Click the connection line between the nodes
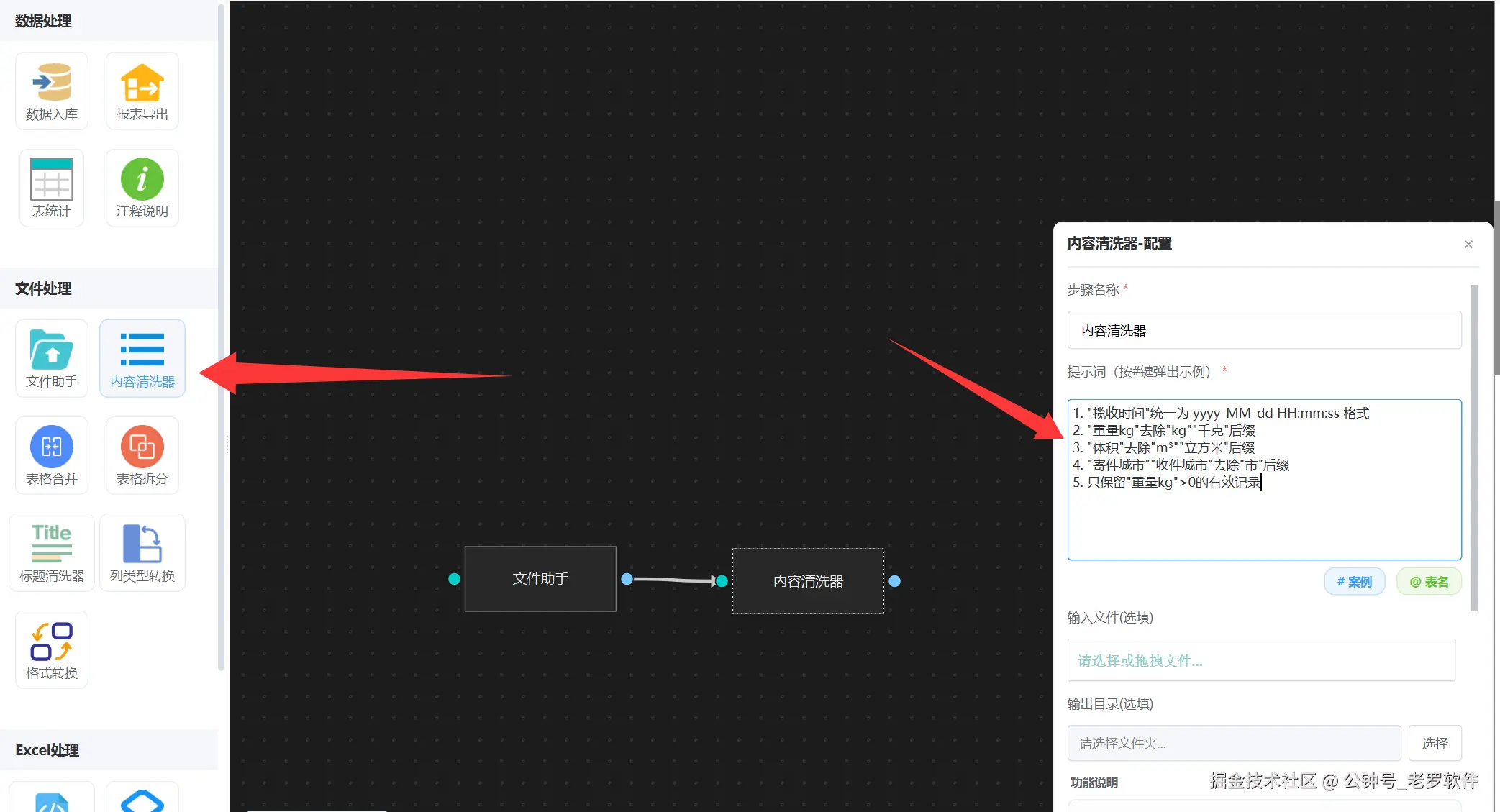 pos(674,580)
